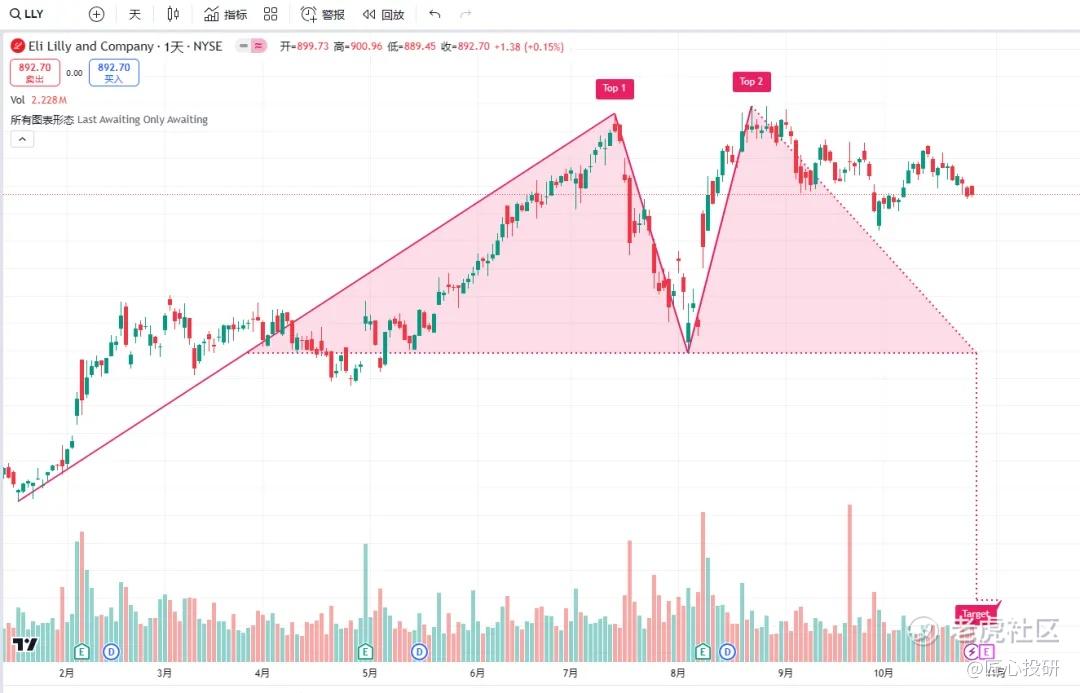The image size is (1080, 693).
Task: Click the May dividend D marker
Action: click(419, 651)
